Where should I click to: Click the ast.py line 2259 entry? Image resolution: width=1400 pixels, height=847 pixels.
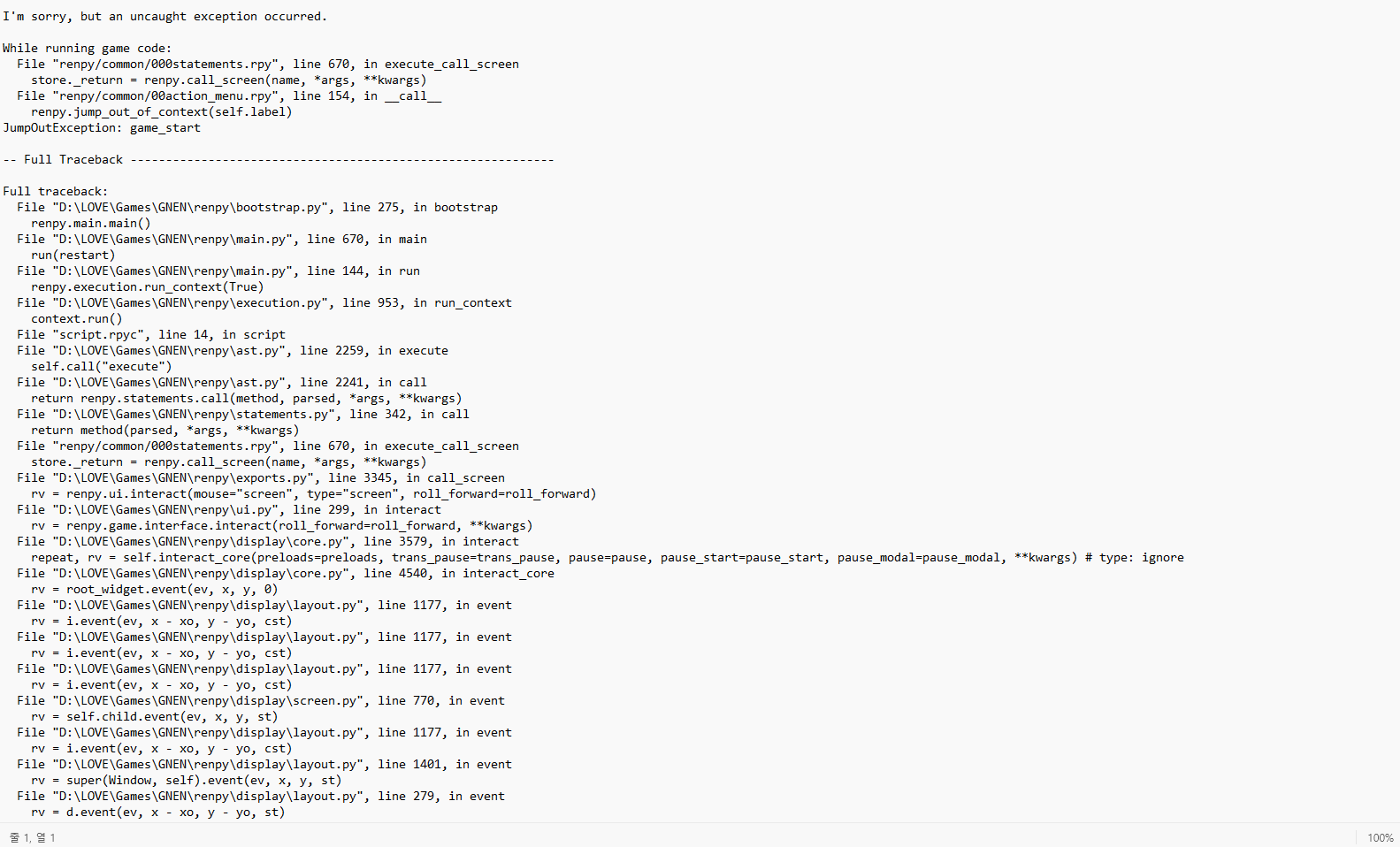click(x=232, y=351)
